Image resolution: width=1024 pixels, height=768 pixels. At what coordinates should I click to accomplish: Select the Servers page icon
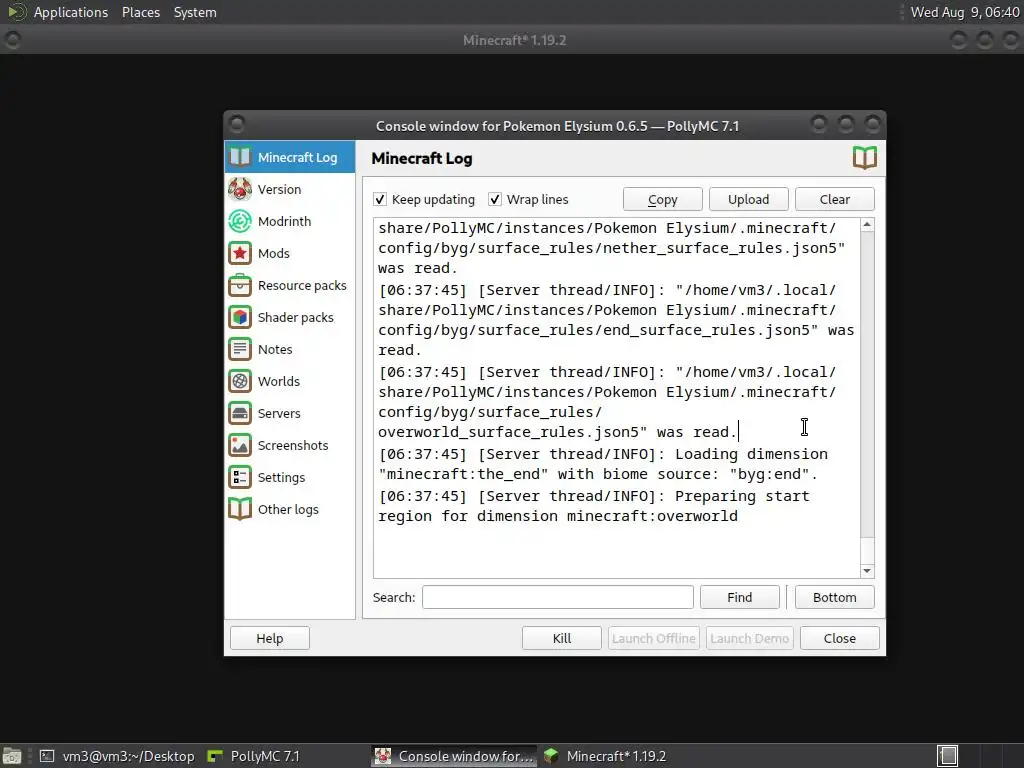pyautogui.click(x=240, y=413)
